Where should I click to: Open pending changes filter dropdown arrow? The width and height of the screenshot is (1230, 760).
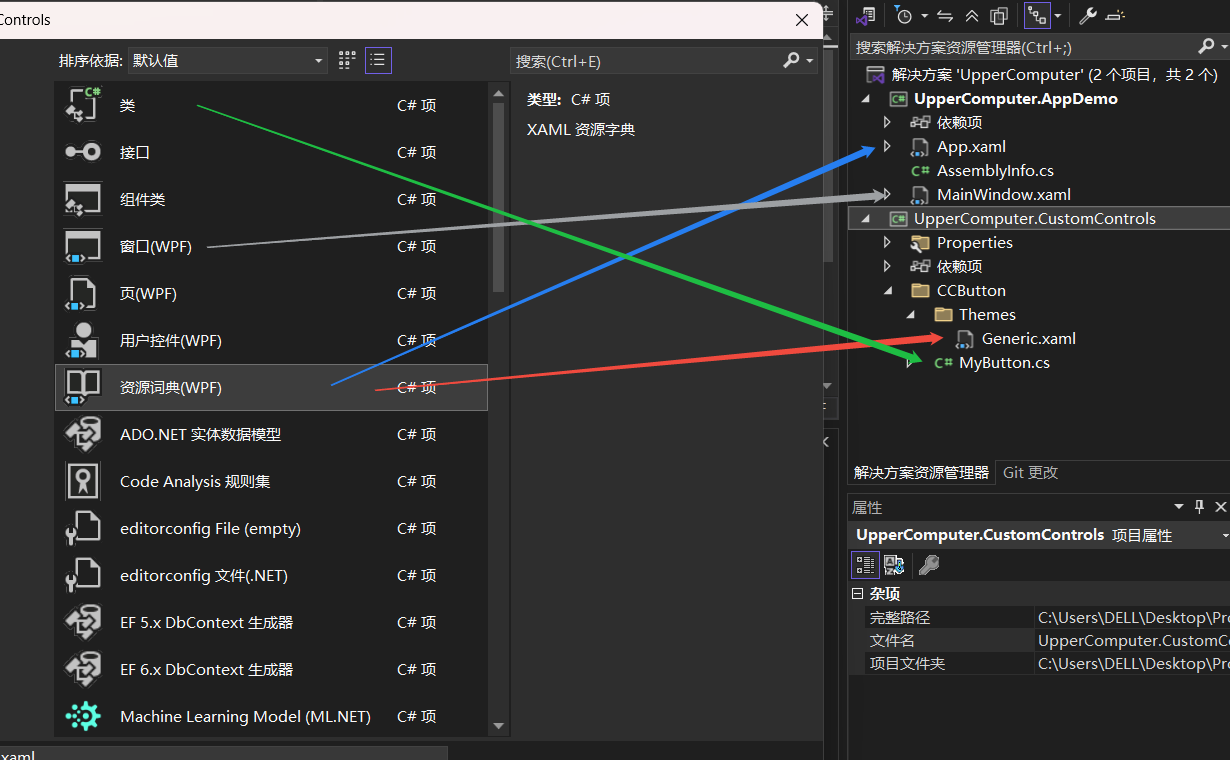pos(924,16)
